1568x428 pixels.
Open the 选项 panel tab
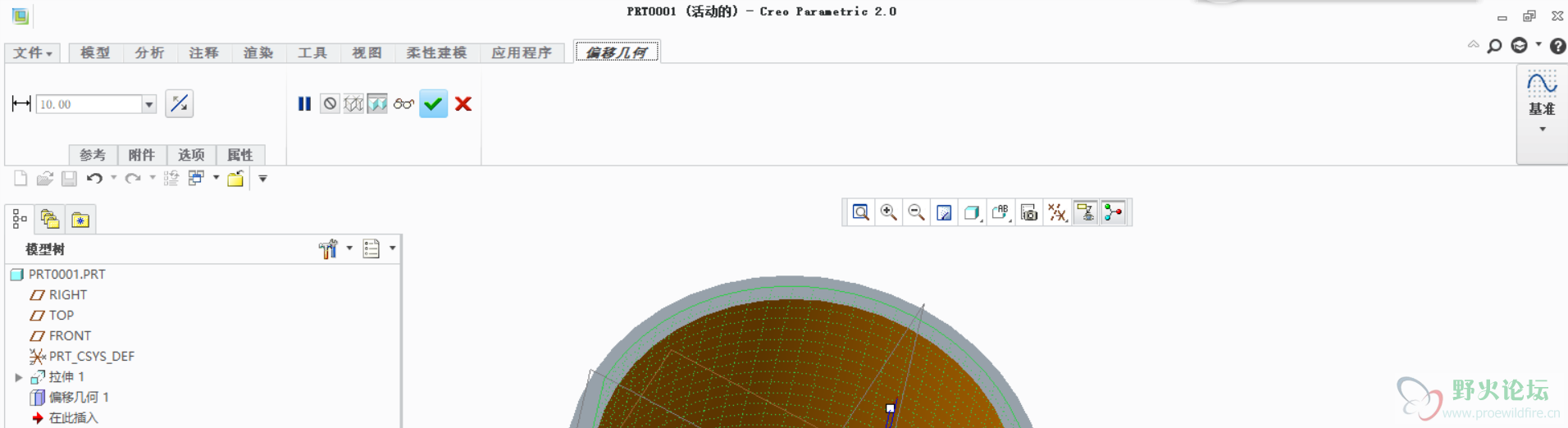click(191, 155)
